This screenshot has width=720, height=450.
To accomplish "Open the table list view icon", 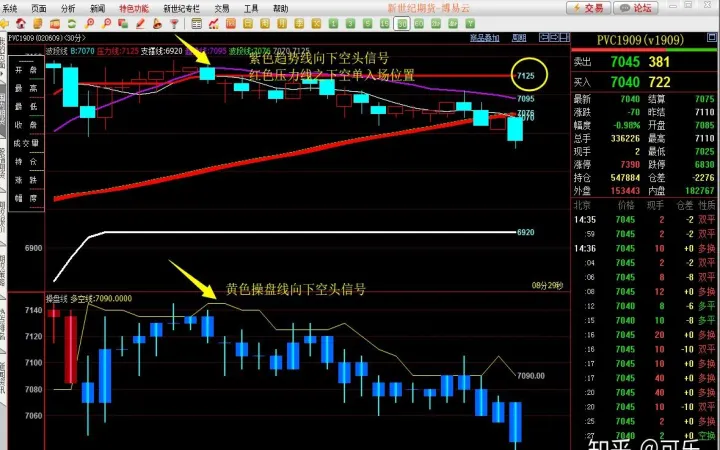I will [197, 23].
